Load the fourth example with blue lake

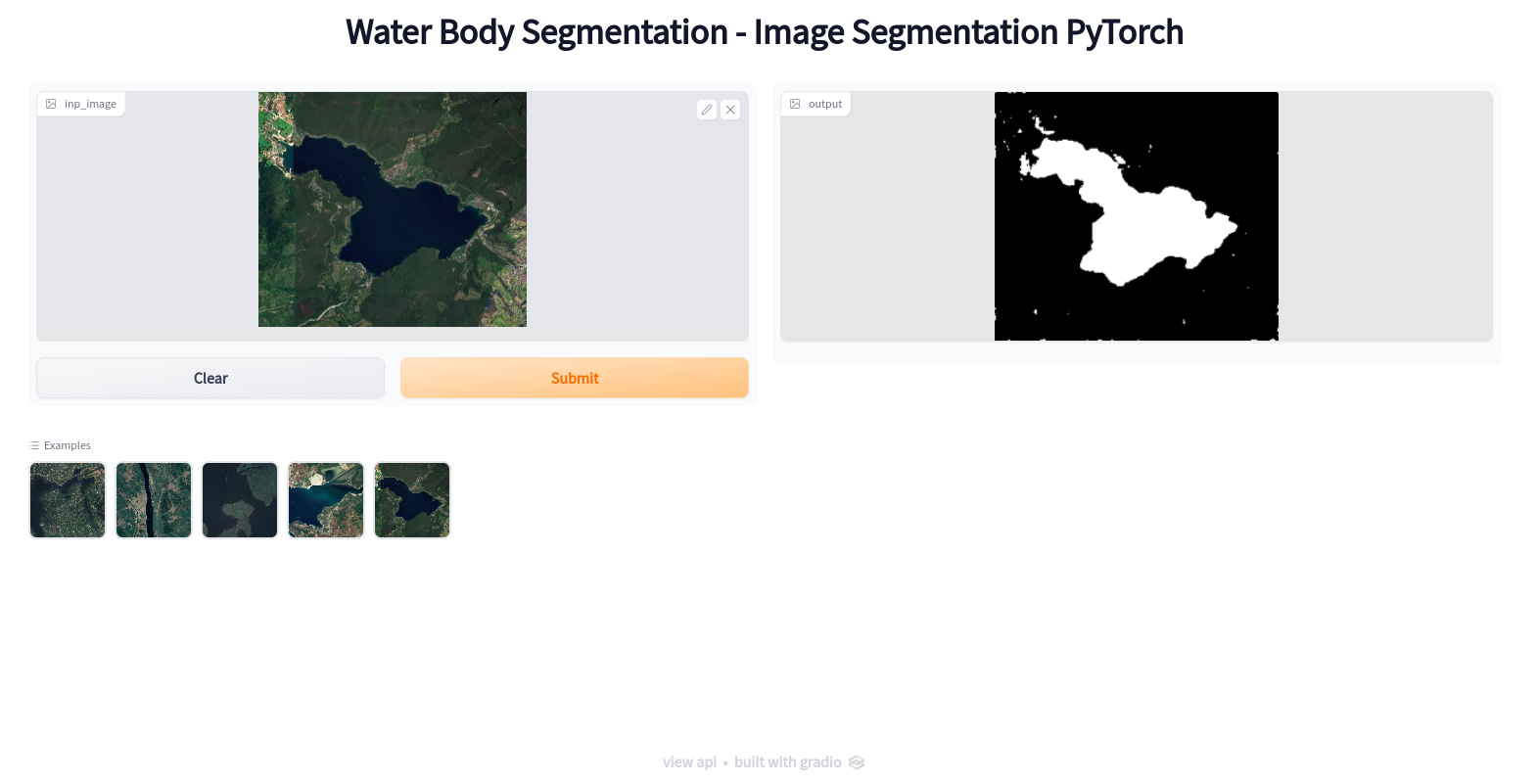326,500
